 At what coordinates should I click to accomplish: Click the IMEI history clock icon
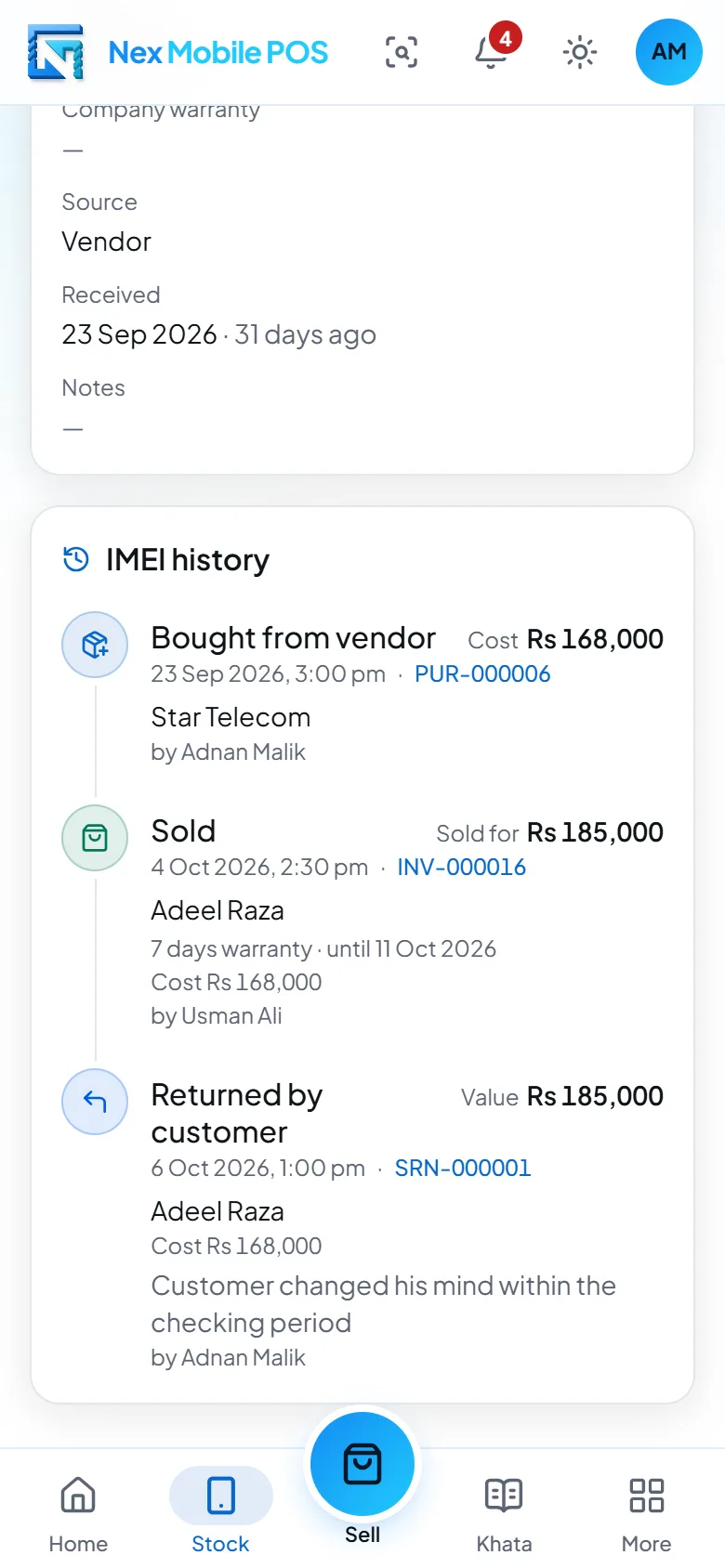point(76,559)
